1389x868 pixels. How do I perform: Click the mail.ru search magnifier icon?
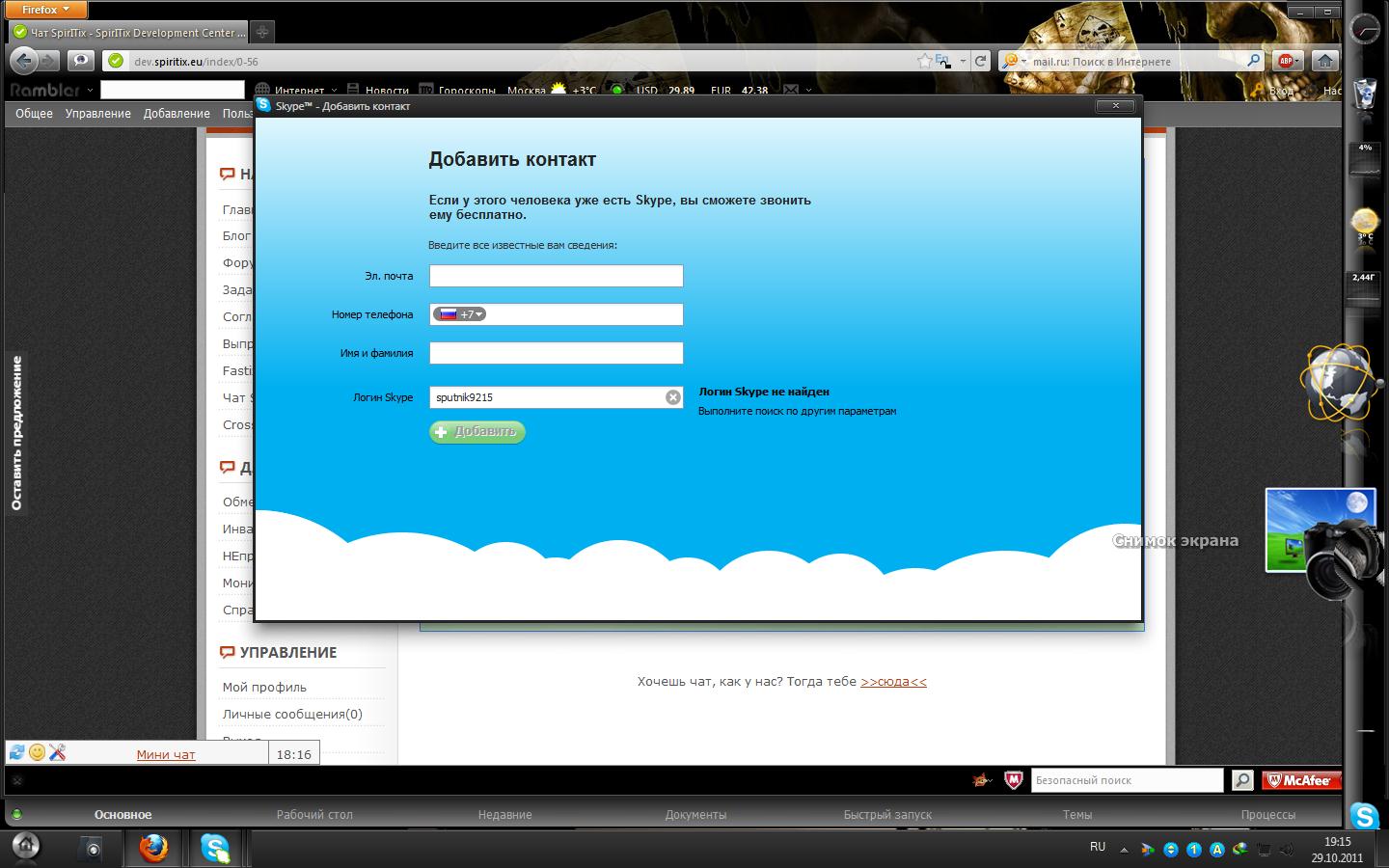pos(1254,61)
